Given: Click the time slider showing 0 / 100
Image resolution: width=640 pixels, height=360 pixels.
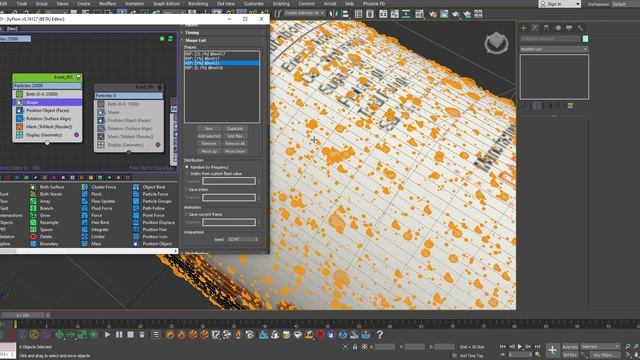Looking at the screenshot, I should coord(23,315).
